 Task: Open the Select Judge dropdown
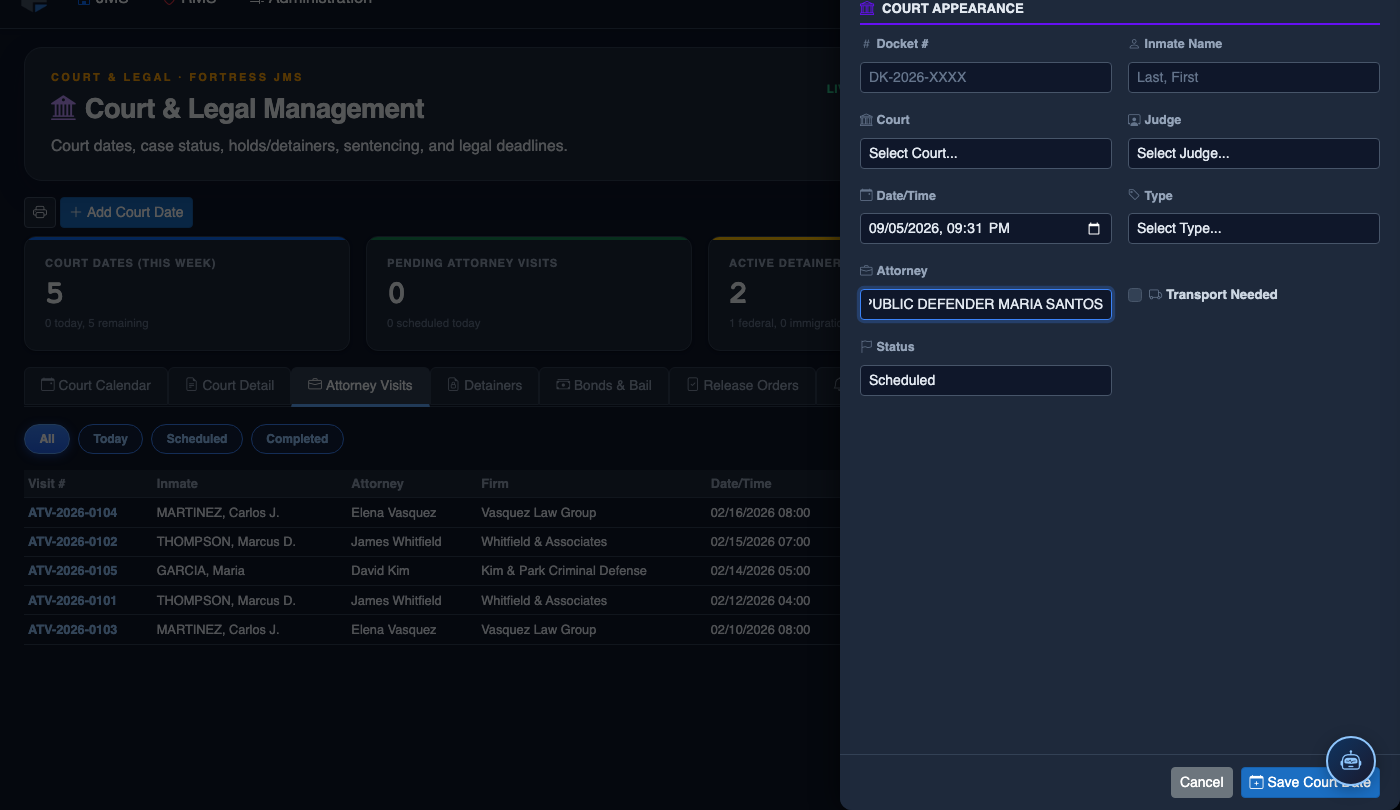pos(1254,153)
